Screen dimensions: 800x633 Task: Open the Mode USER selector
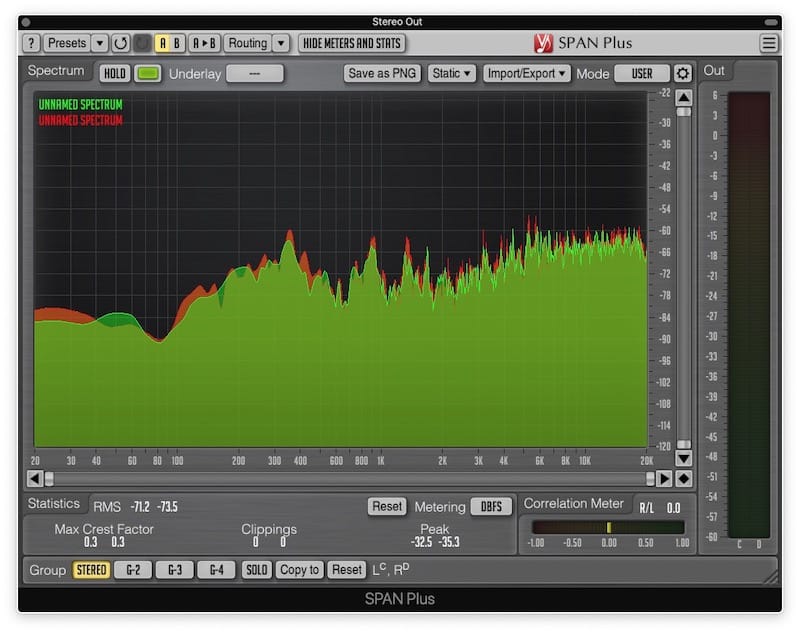pyautogui.click(x=642, y=73)
